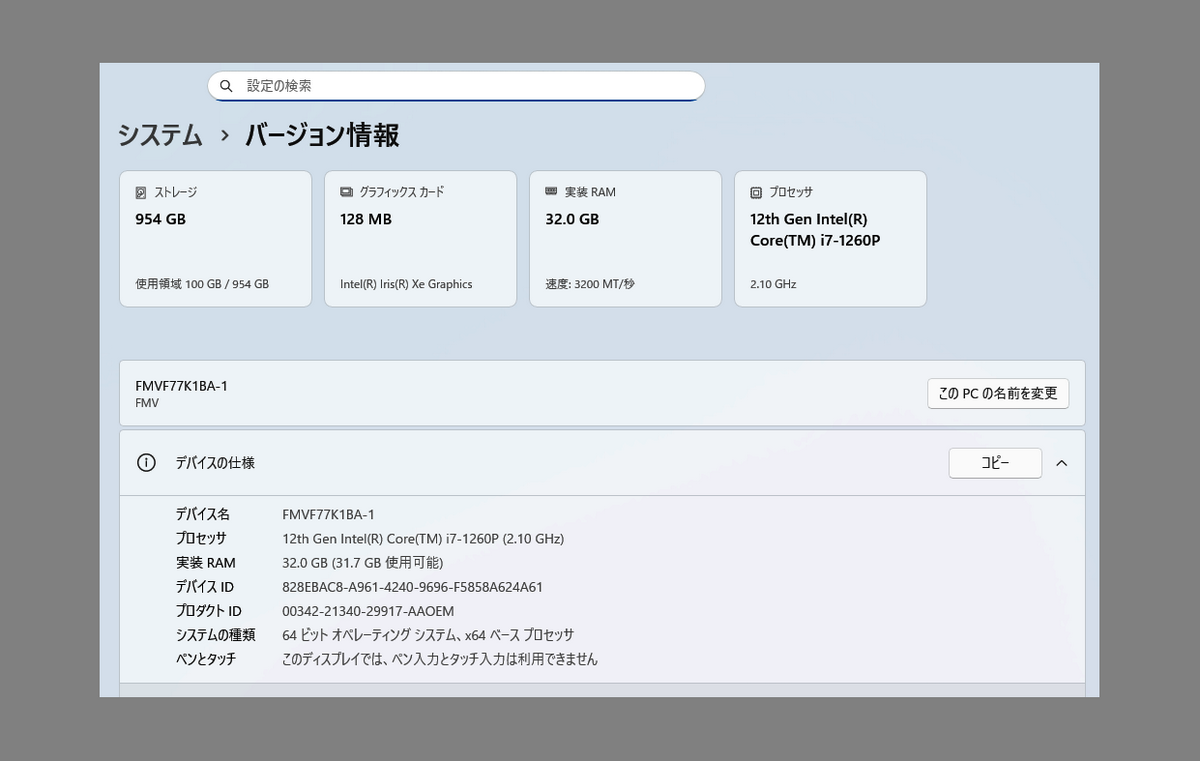Image resolution: width=1200 pixels, height=761 pixels.
Task: Click この PC の名前を変更 button
Action: point(997,393)
